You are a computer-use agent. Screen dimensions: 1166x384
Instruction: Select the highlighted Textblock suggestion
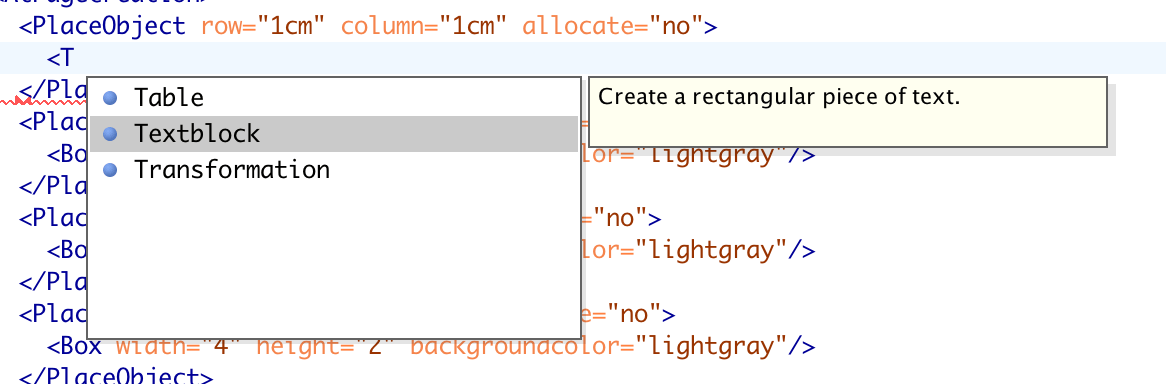(334, 134)
